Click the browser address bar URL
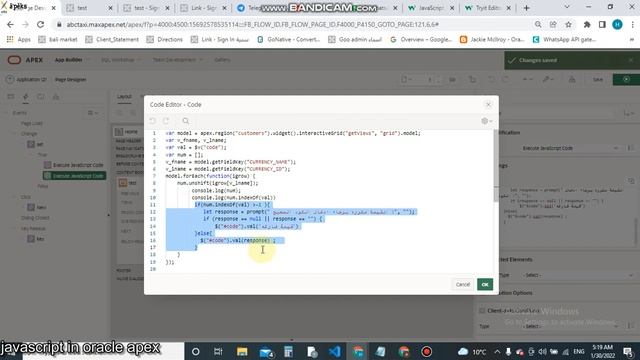Viewport: 640px width, 360px height. (x=252, y=24)
